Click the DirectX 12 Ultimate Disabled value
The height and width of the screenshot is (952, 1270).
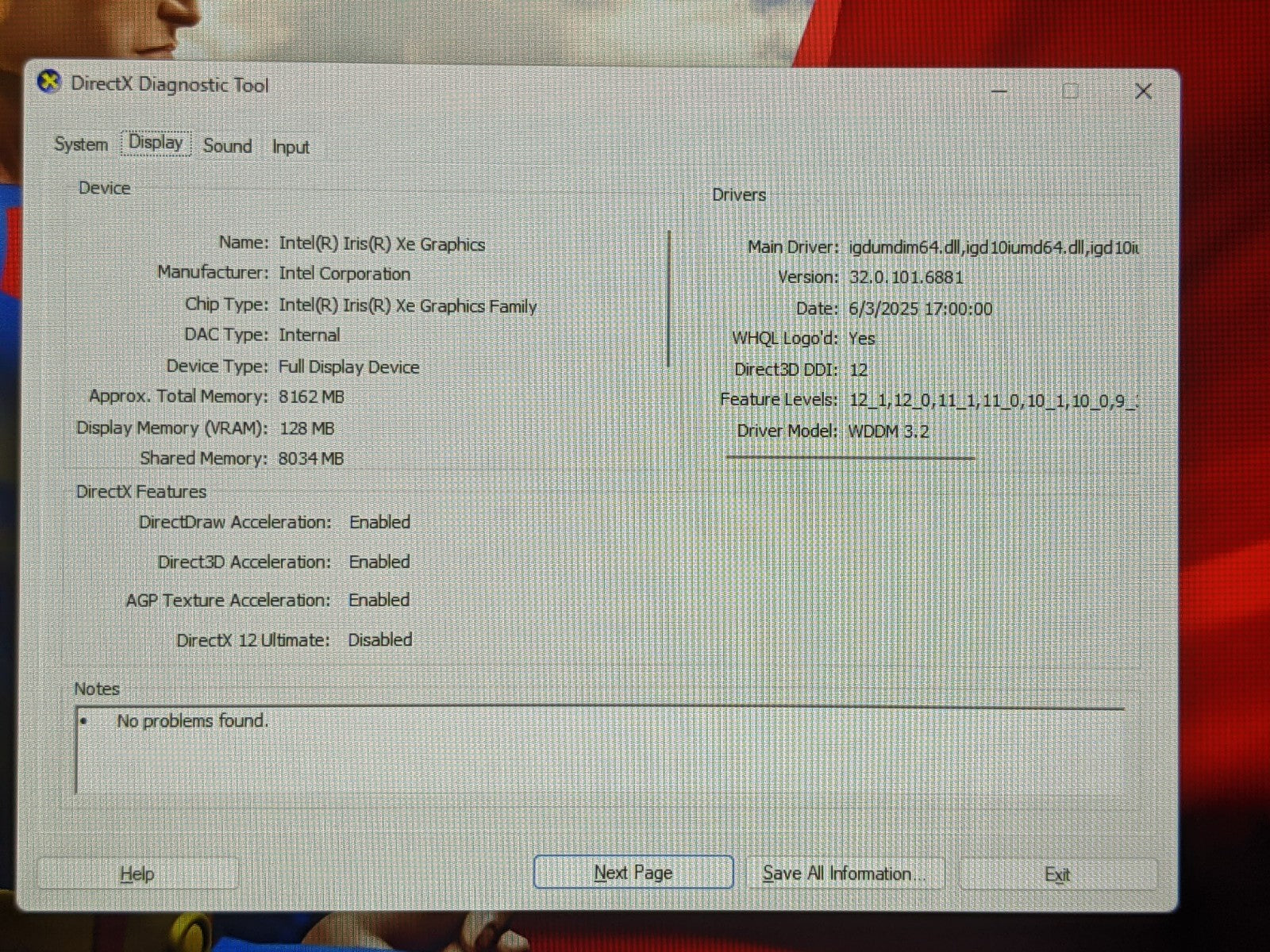(379, 639)
